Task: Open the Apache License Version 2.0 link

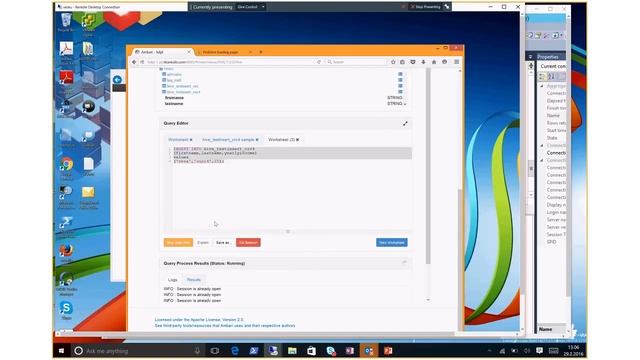Action: [x=199, y=320]
